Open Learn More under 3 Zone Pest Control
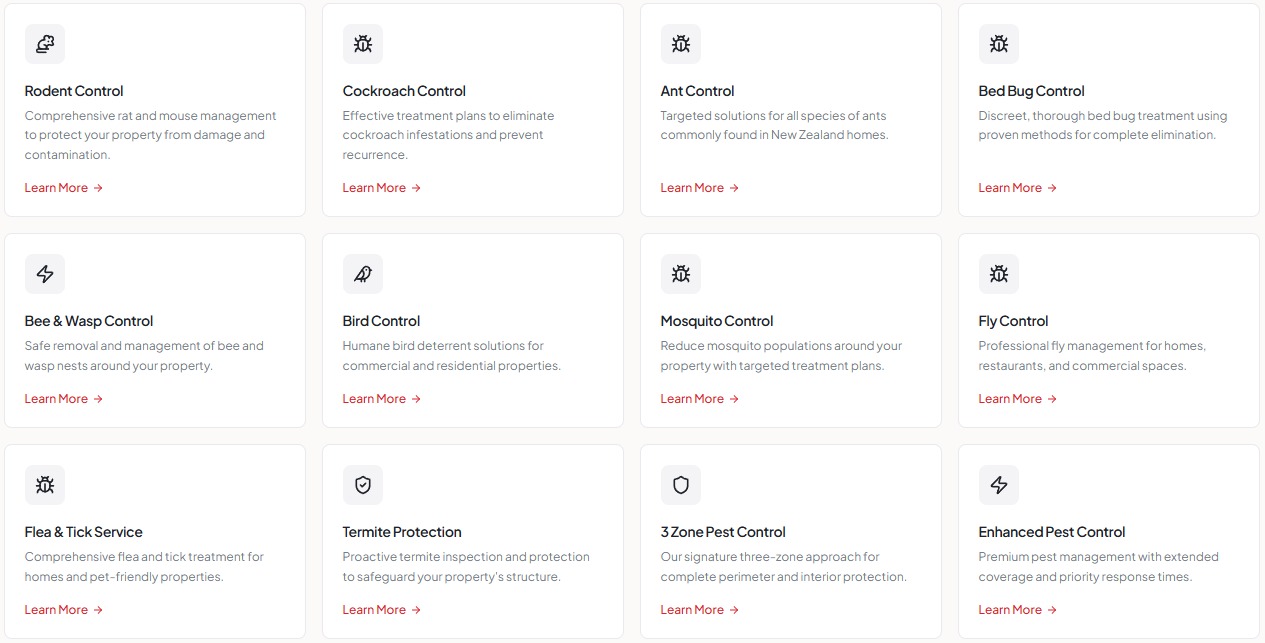 tap(700, 610)
